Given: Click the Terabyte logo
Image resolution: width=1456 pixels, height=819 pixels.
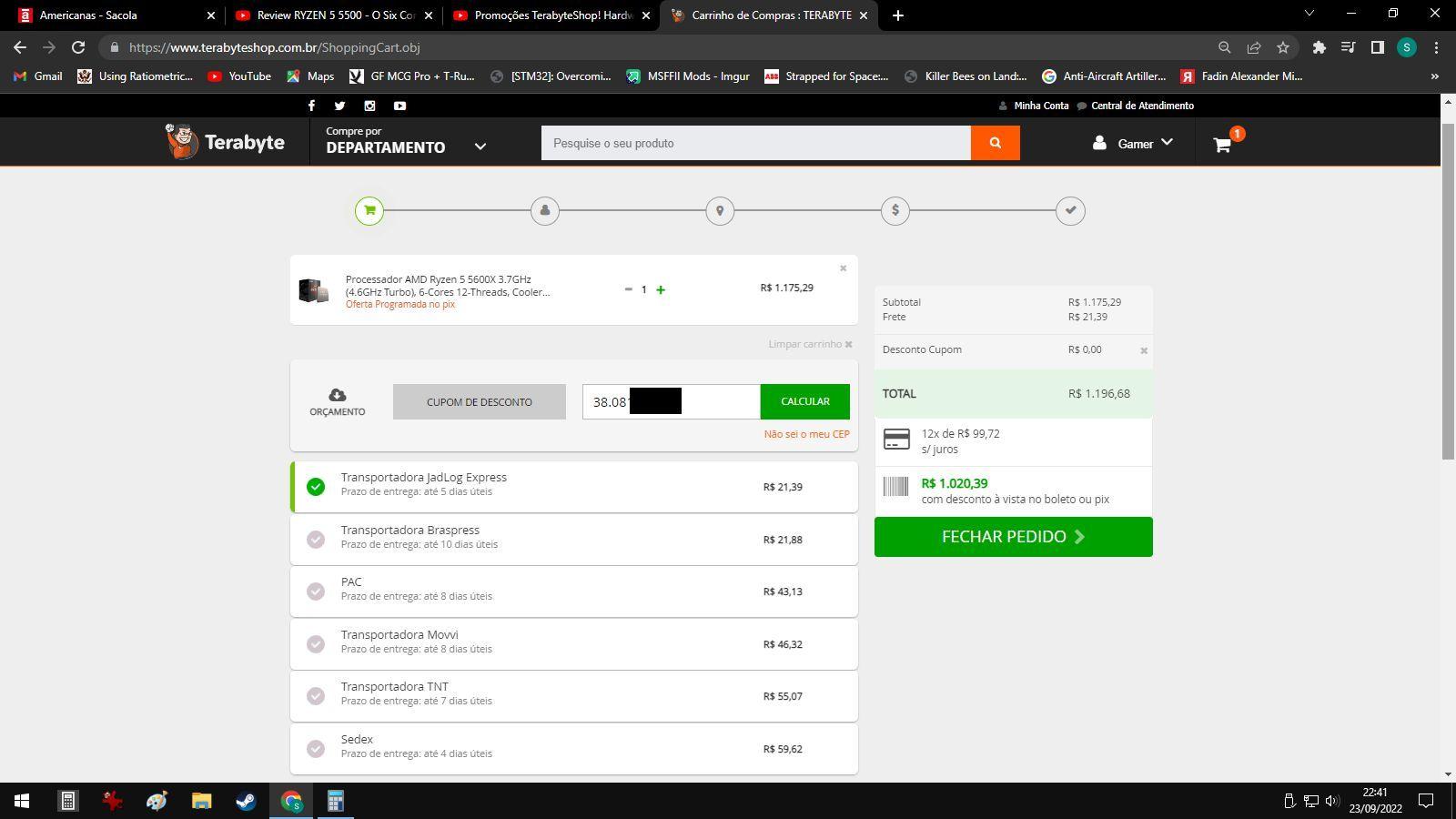Looking at the screenshot, I should 225,142.
